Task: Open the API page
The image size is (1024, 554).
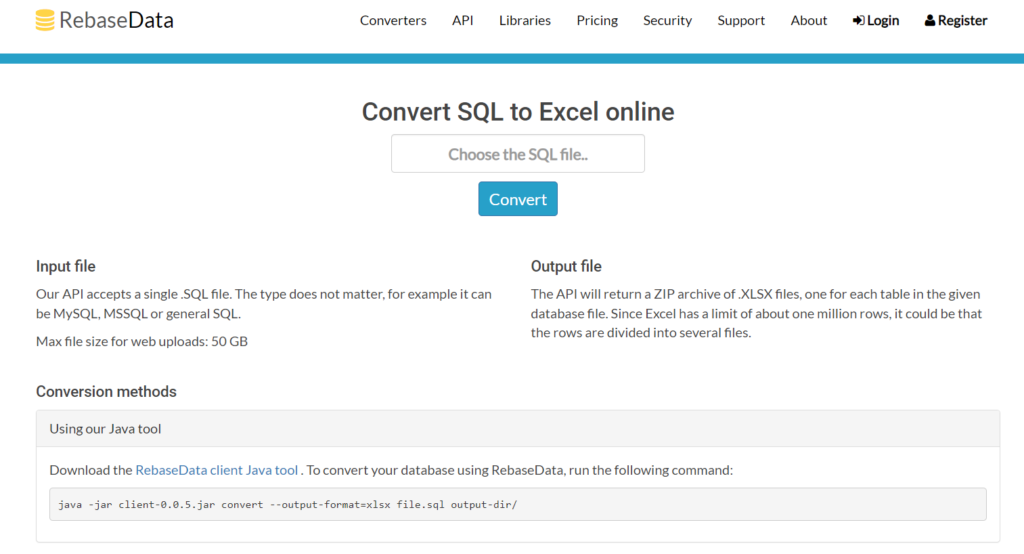Action: click(x=462, y=20)
